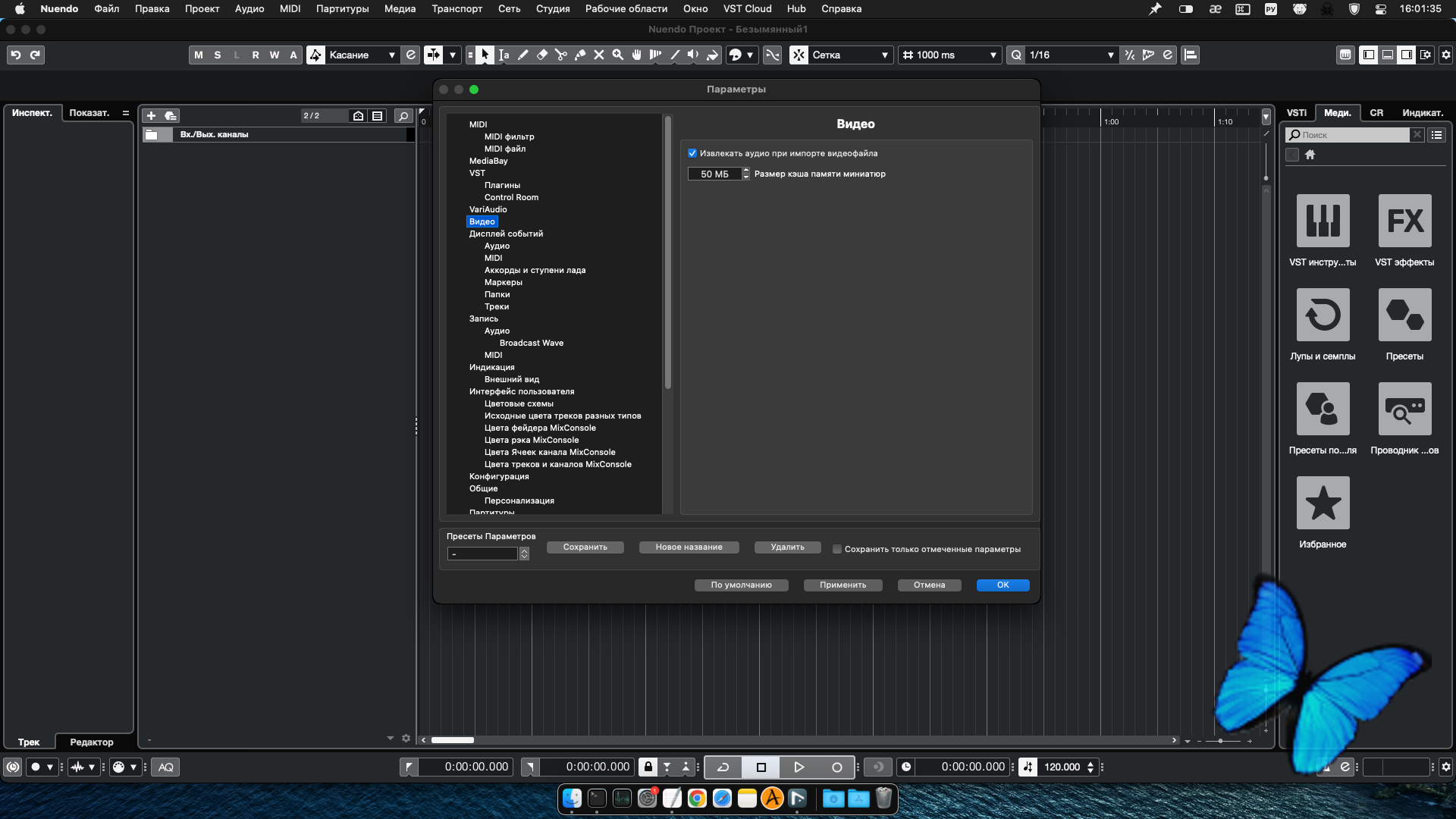1456x819 pixels.
Task: Click the transport Play button
Action: click(x=799, y=767)
